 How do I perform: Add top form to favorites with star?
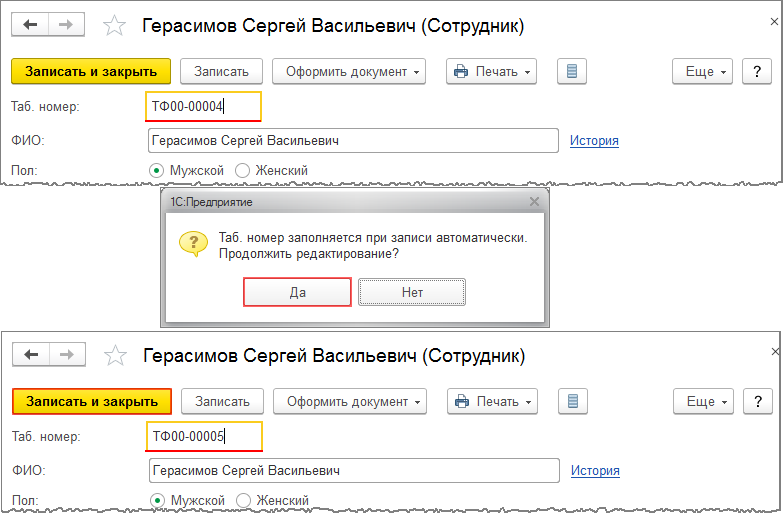click(114, 25)
